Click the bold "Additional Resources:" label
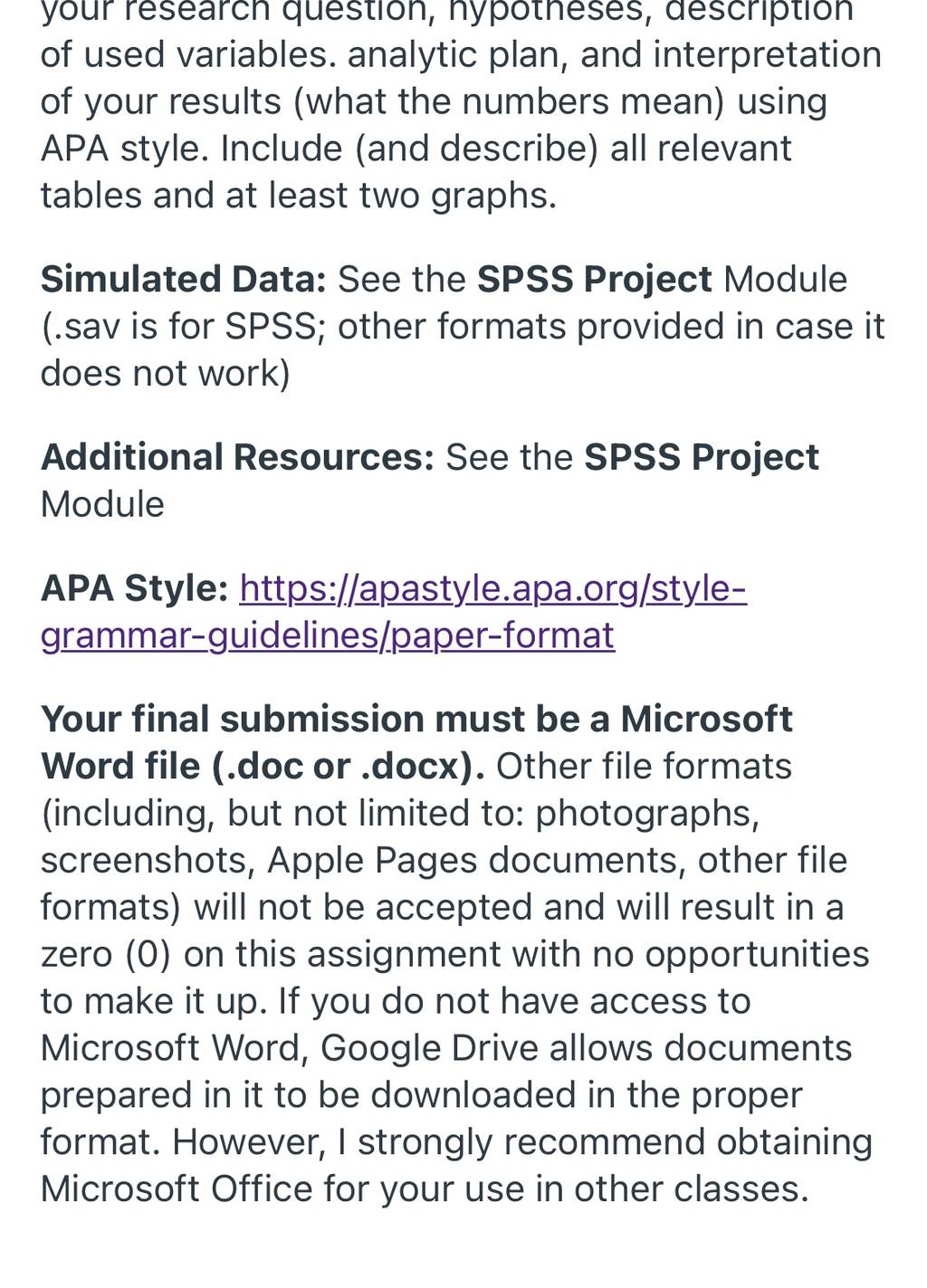The height and width of the screenshot is (1288, 927). (x=238, y=457)
